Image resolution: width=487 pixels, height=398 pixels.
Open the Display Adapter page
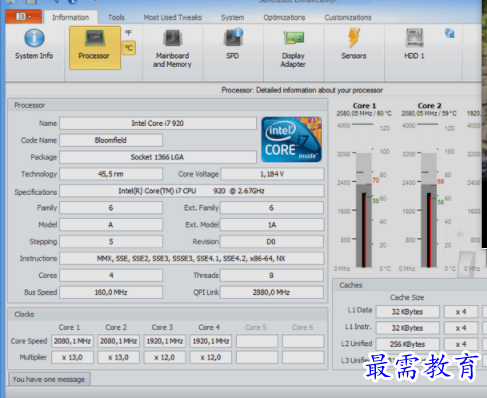293,48
